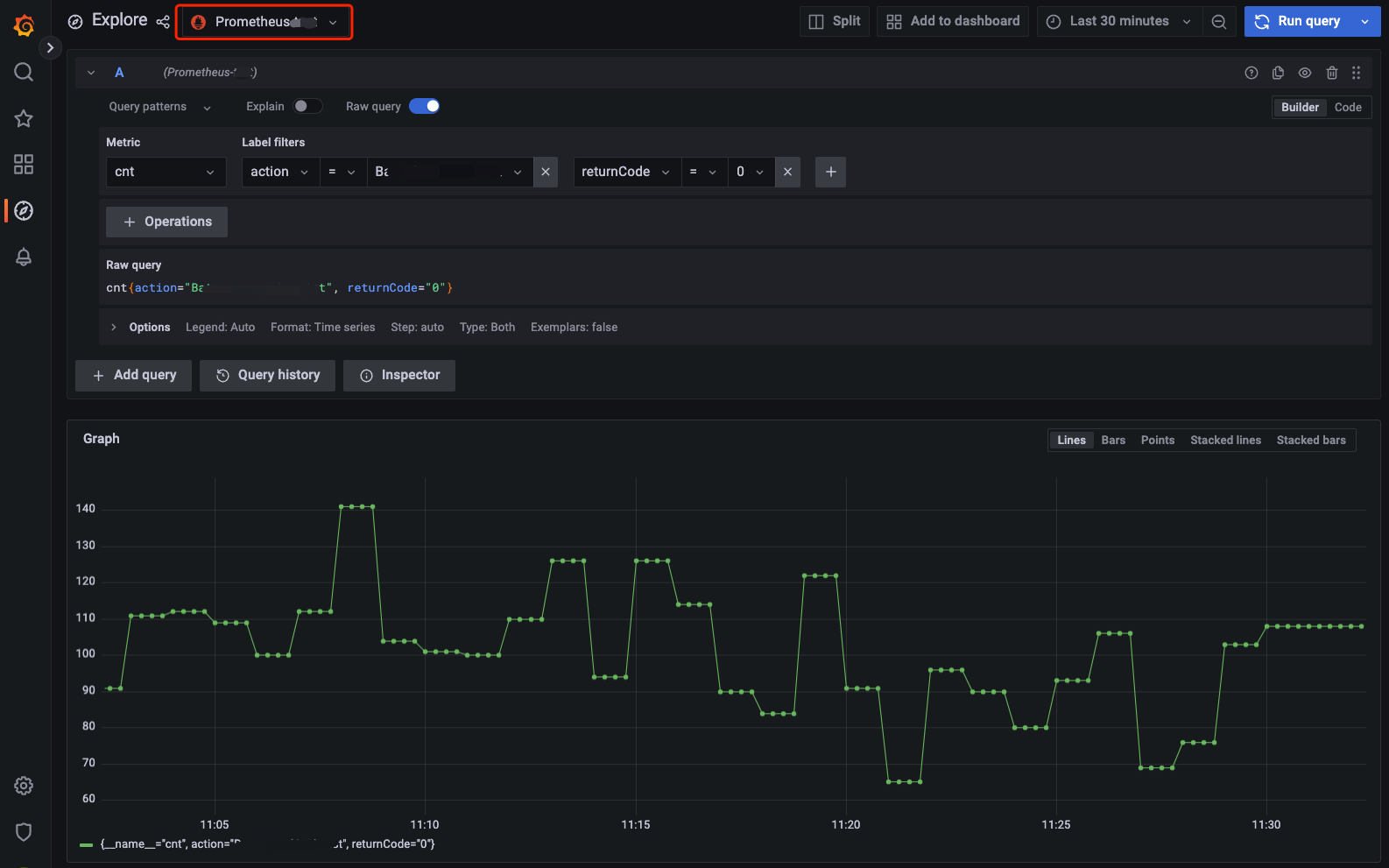Toggle the Explain switch
This screenshot has height=868, width=1389.
pos(307,106)
